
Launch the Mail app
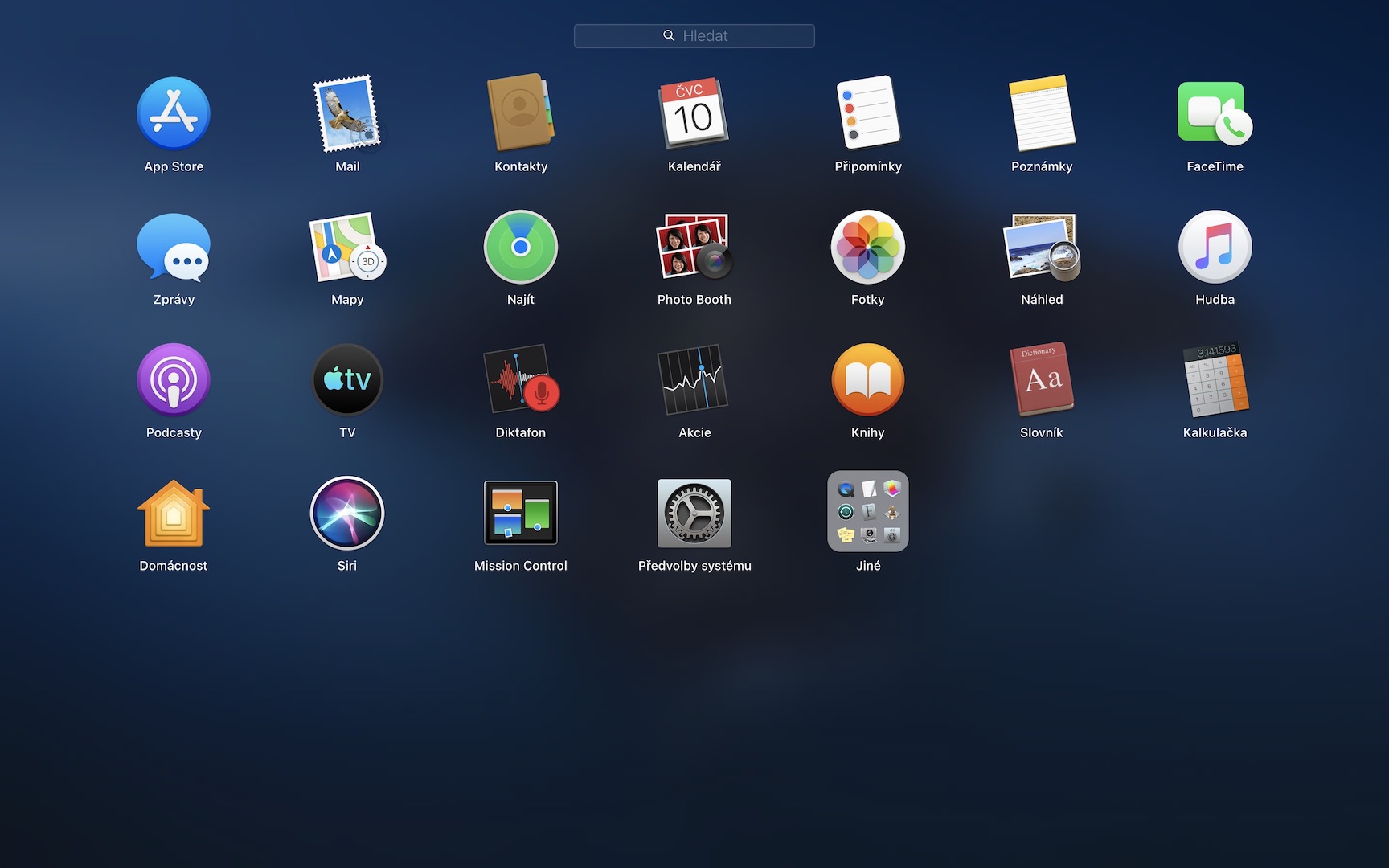tap(347, 114)
